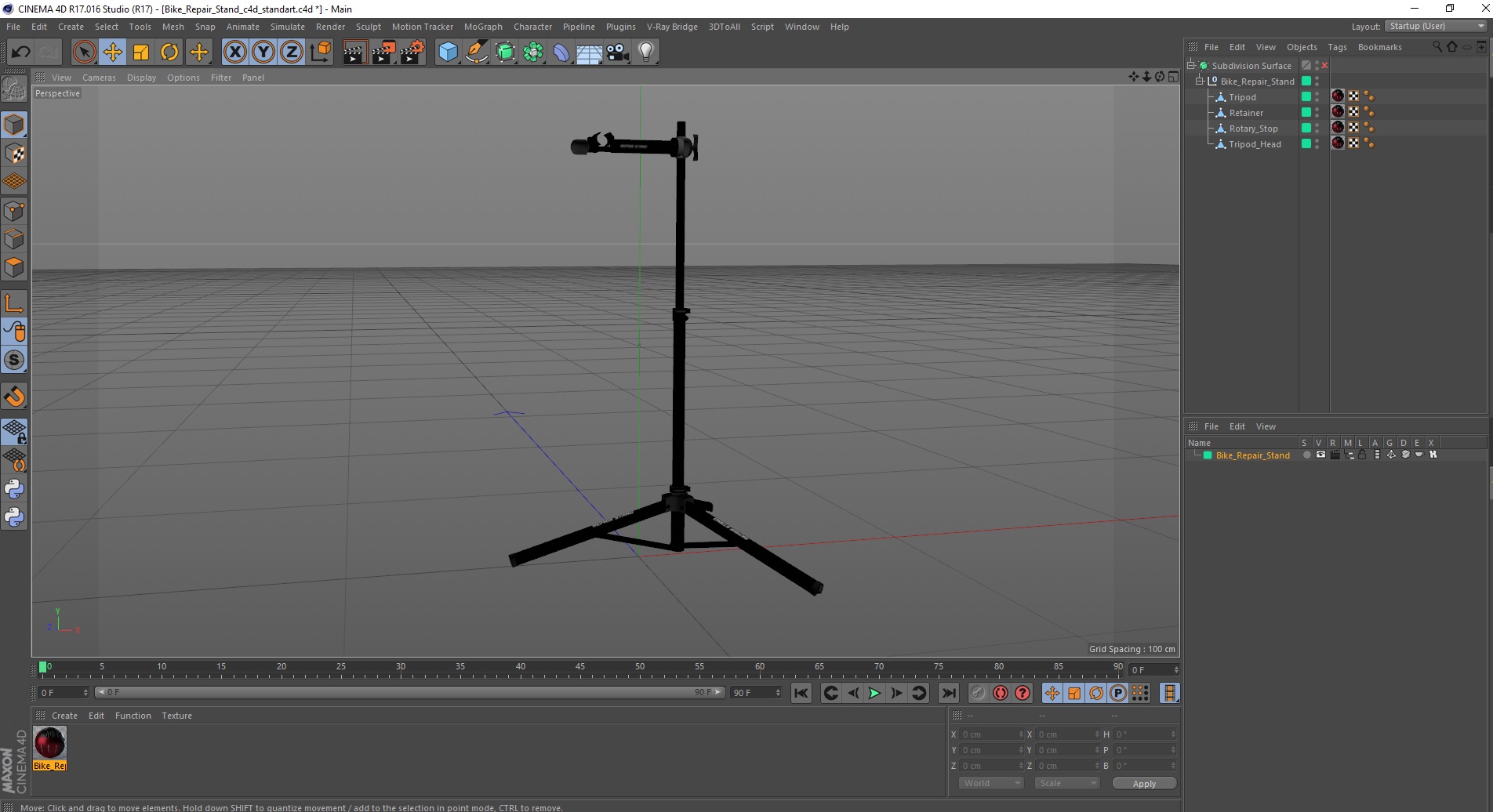Click the timeline preview range slider

pyautogui.click(x=409, y=692)
